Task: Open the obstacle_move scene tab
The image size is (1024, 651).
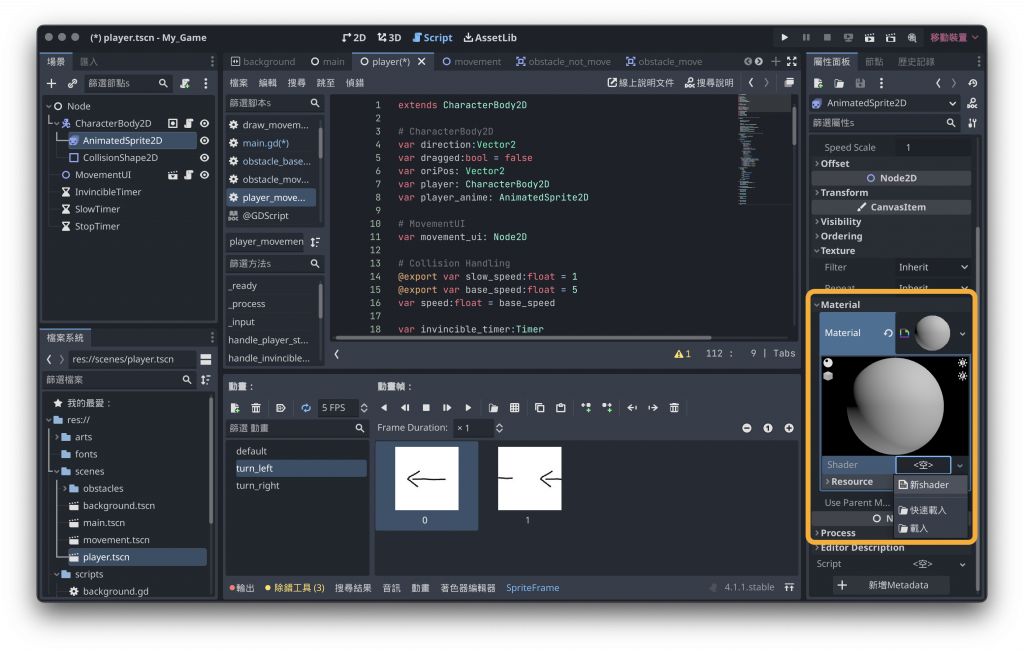Action: click(664, 61)
